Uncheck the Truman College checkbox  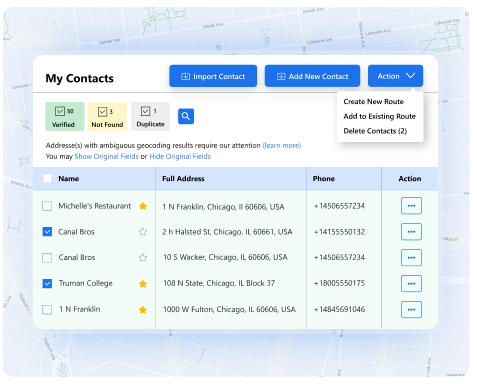click(x=47, y=284)
